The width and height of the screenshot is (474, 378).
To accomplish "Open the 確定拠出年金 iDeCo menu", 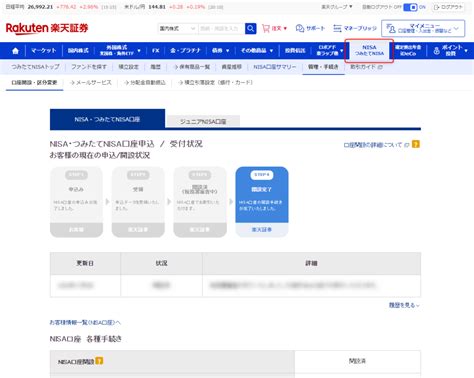I will [x=408, y=51].
